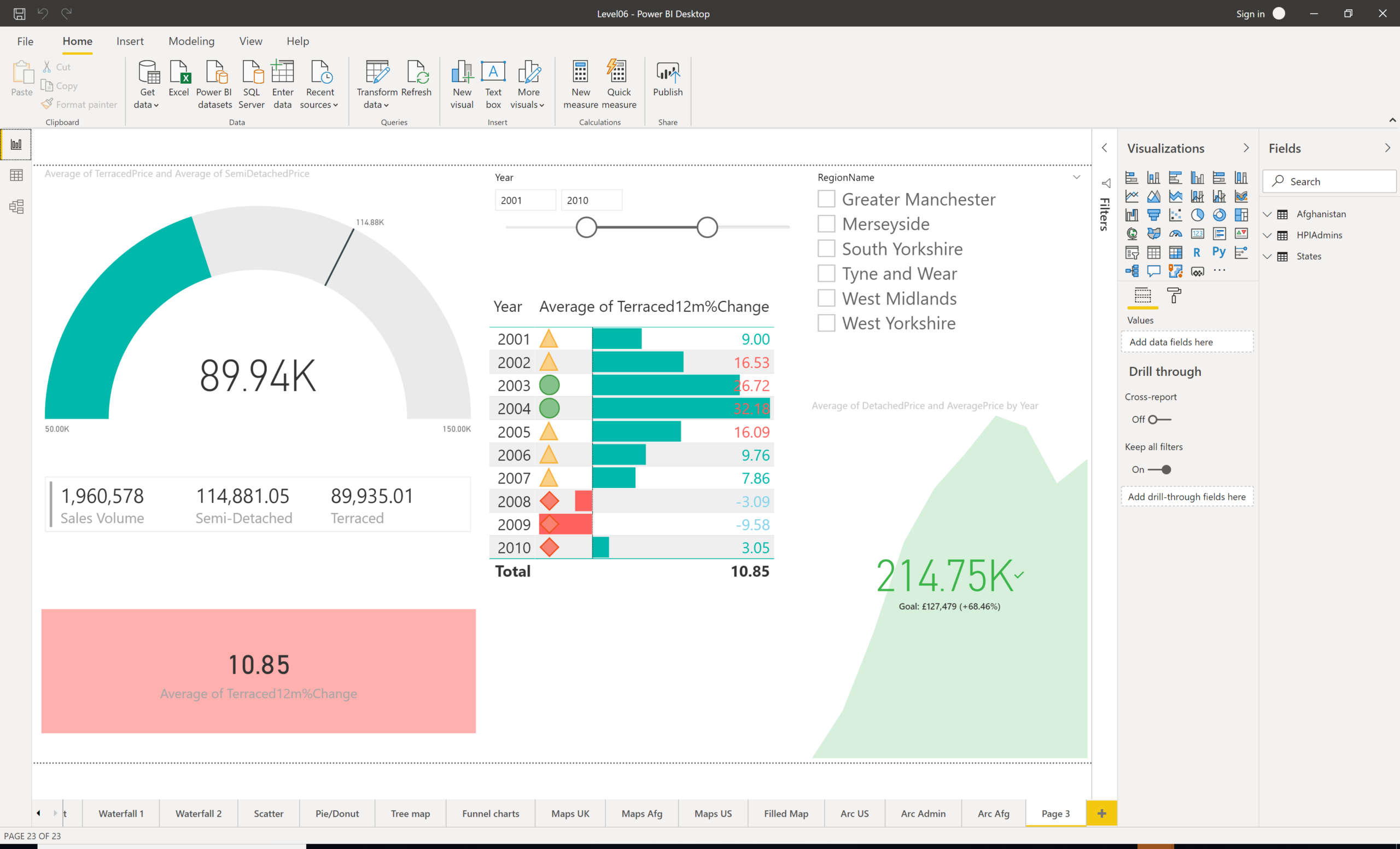Expand the HPIAdmins table in Fields

1267,235
